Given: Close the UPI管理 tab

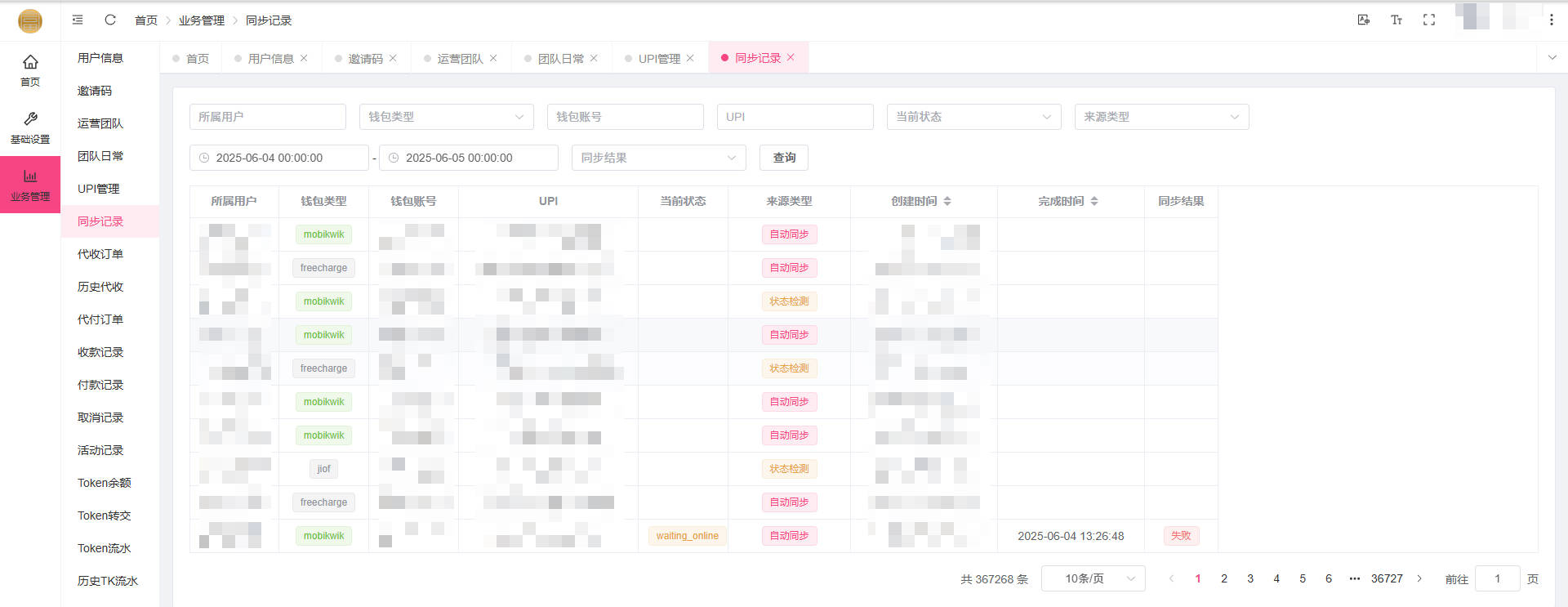Looking at the screenshot, I should pos(690,58).
